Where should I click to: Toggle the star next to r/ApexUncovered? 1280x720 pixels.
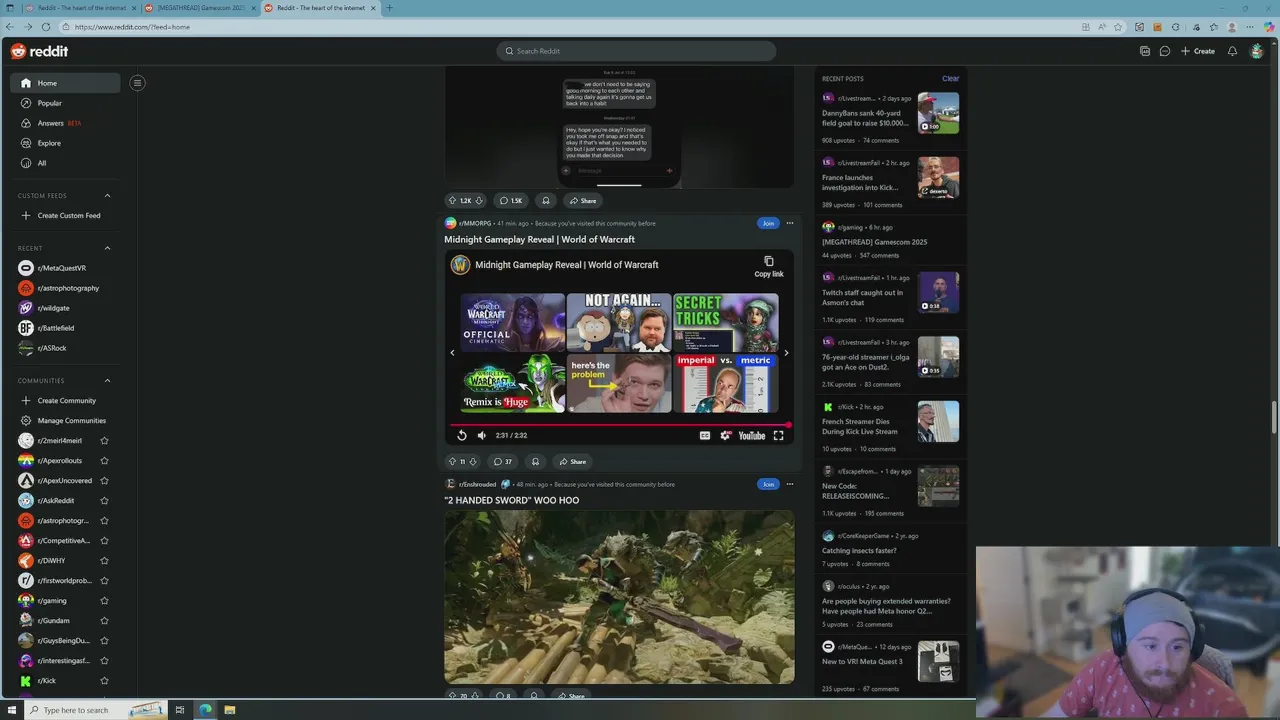104,481
